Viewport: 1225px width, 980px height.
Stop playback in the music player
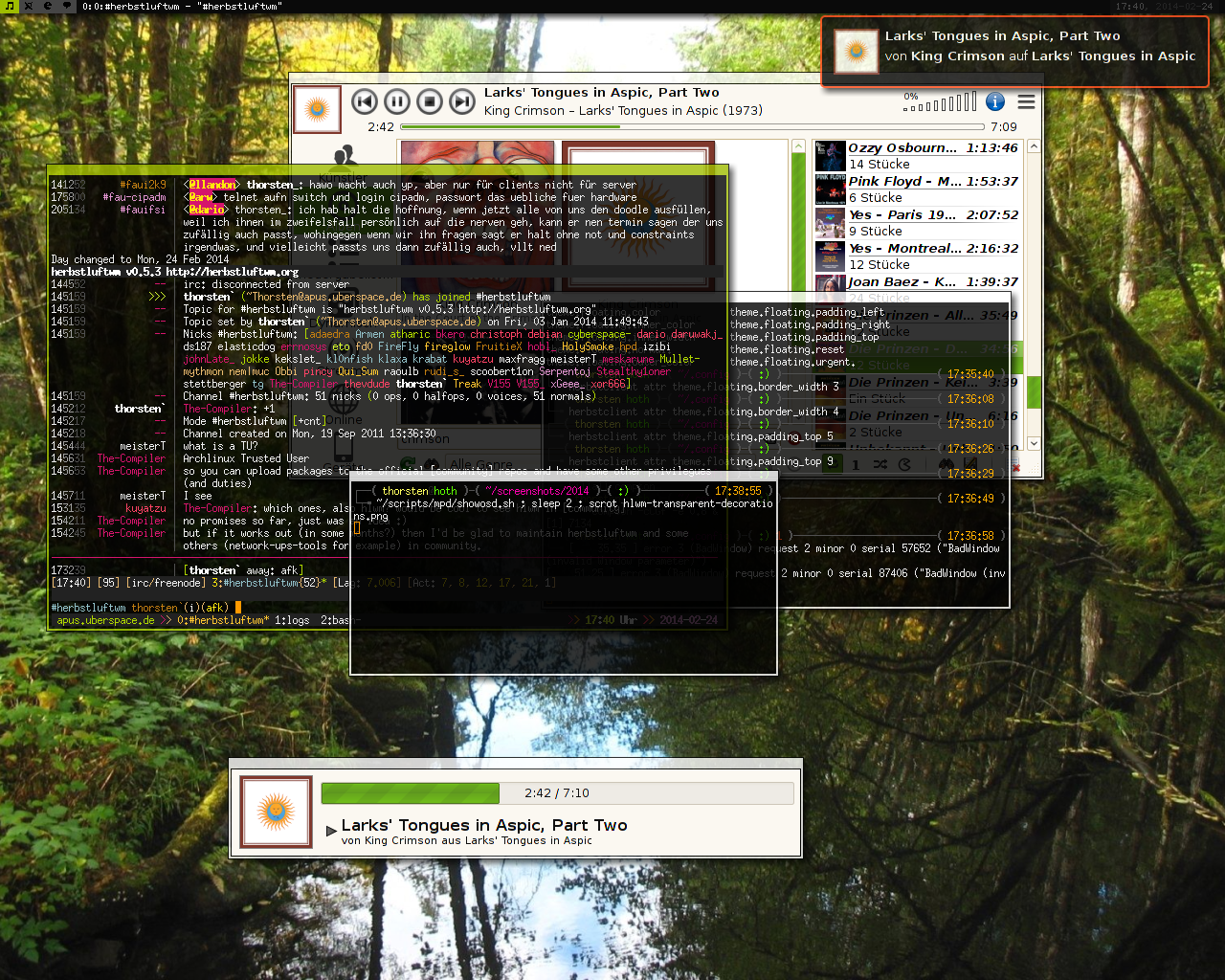click(430, 101)
